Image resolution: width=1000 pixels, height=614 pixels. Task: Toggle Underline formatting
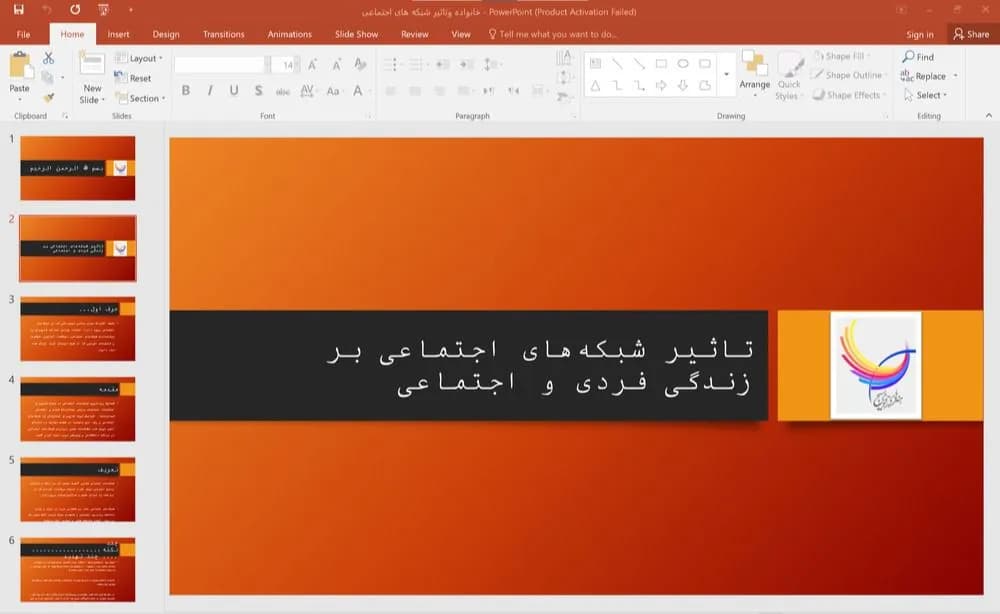click(234, 91)
